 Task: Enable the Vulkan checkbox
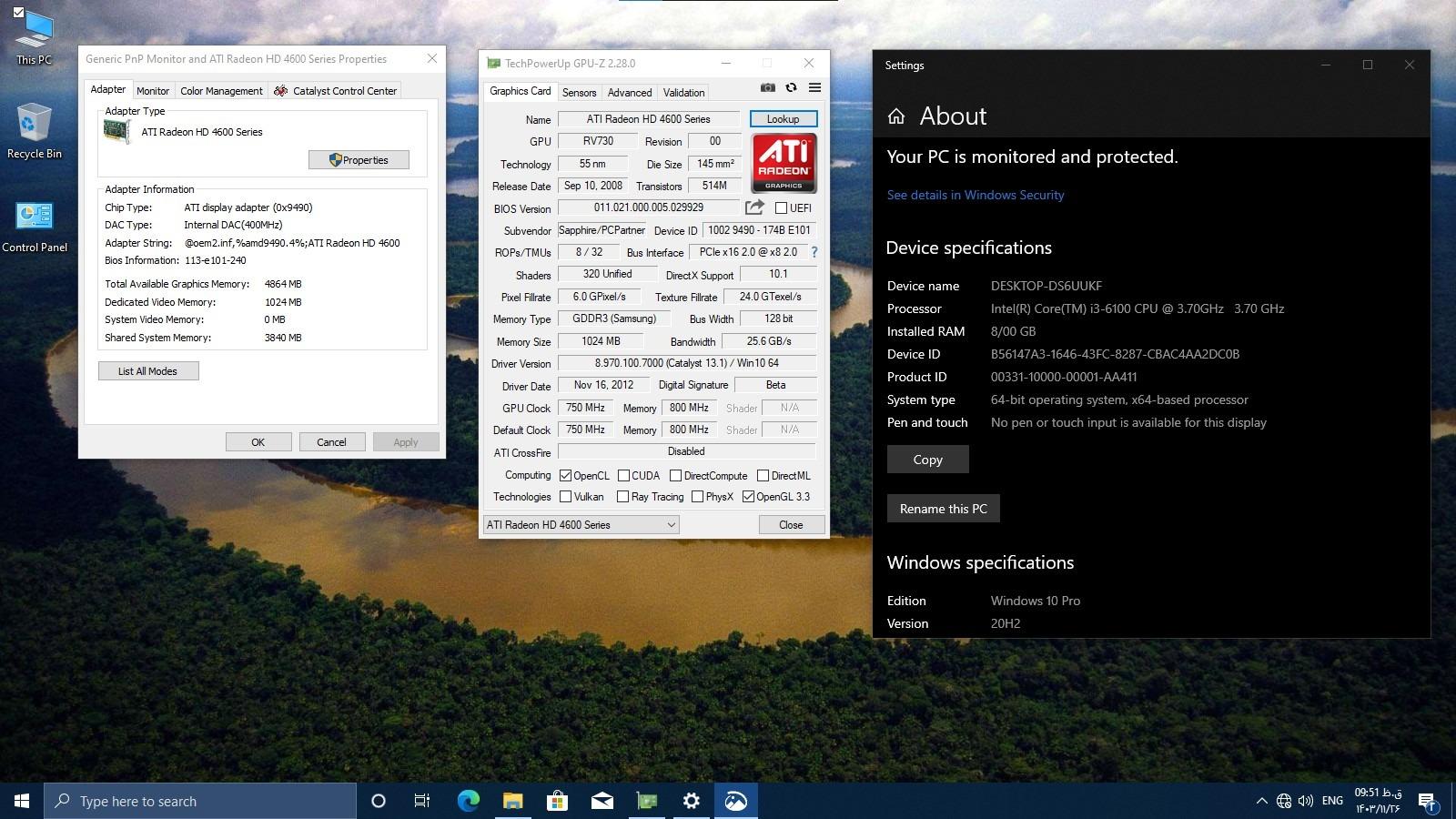click(566, 497)
